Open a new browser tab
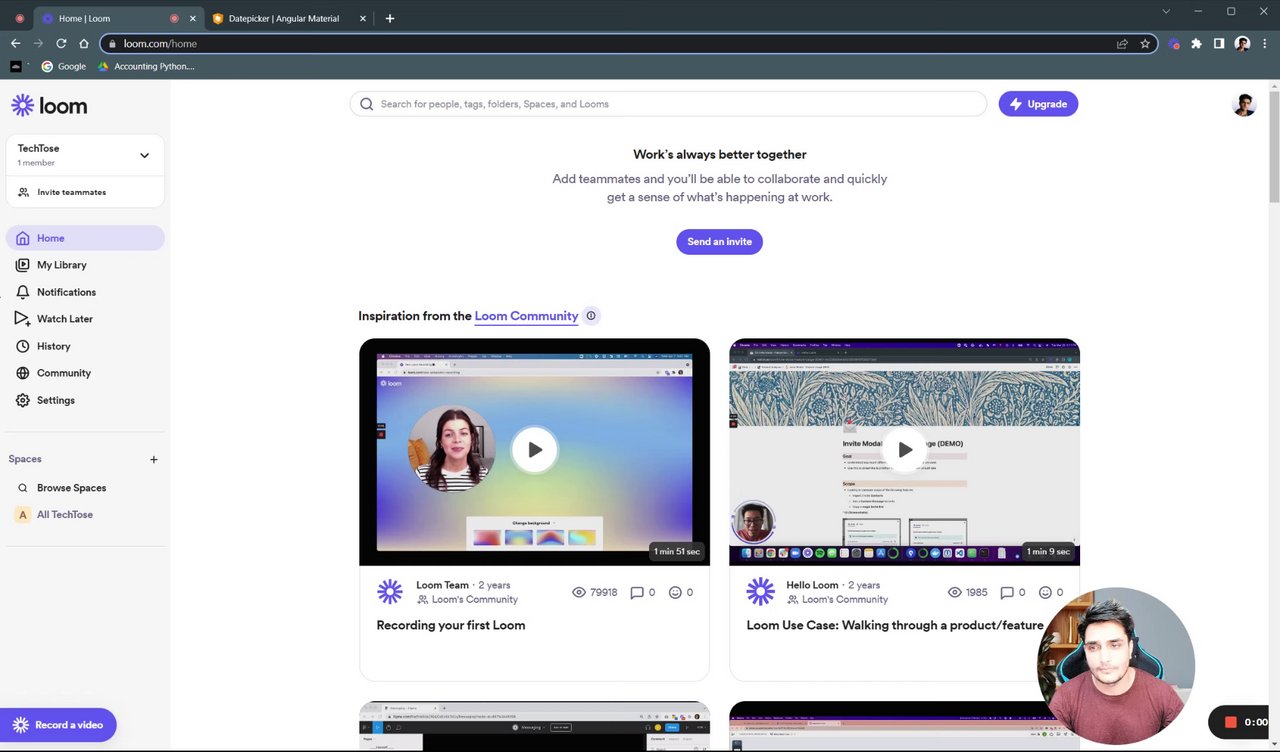 point(390,18)
